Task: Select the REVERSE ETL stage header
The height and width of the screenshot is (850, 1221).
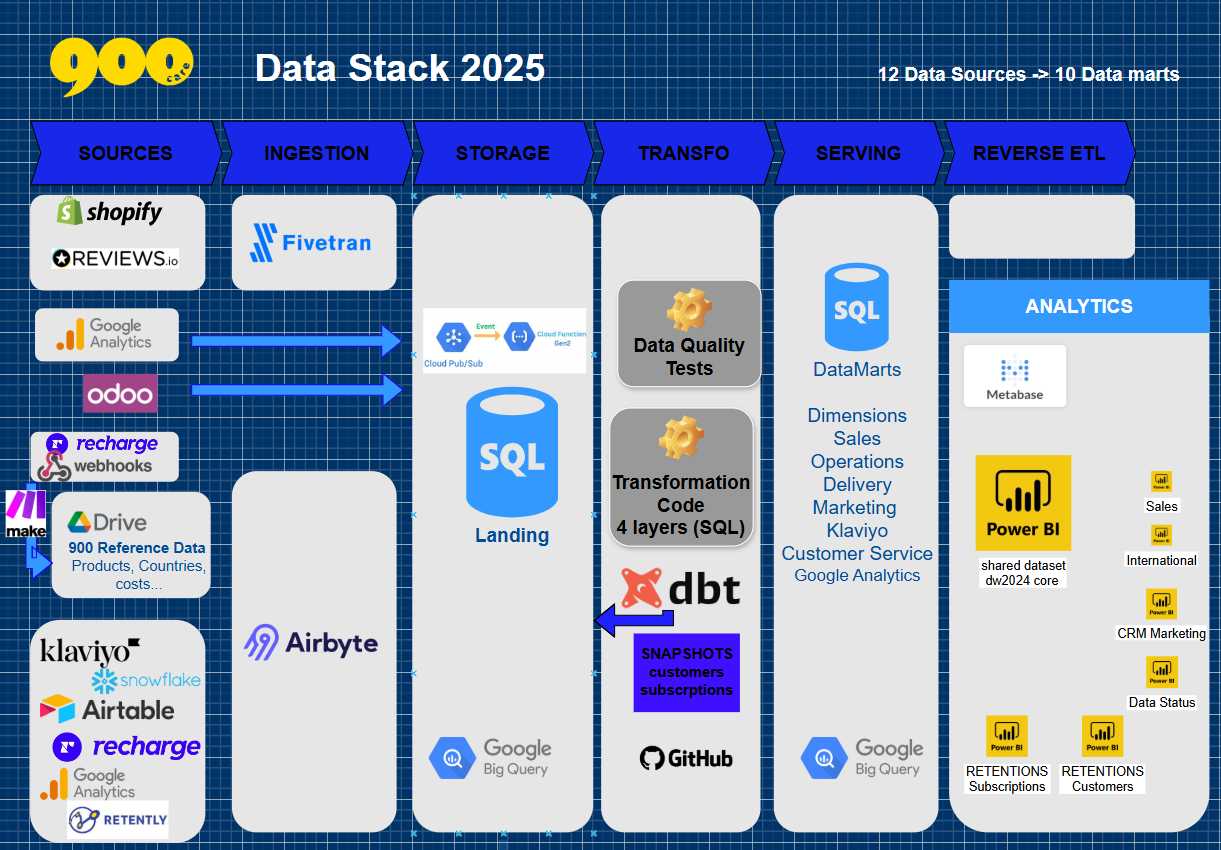Action: 1039,153
